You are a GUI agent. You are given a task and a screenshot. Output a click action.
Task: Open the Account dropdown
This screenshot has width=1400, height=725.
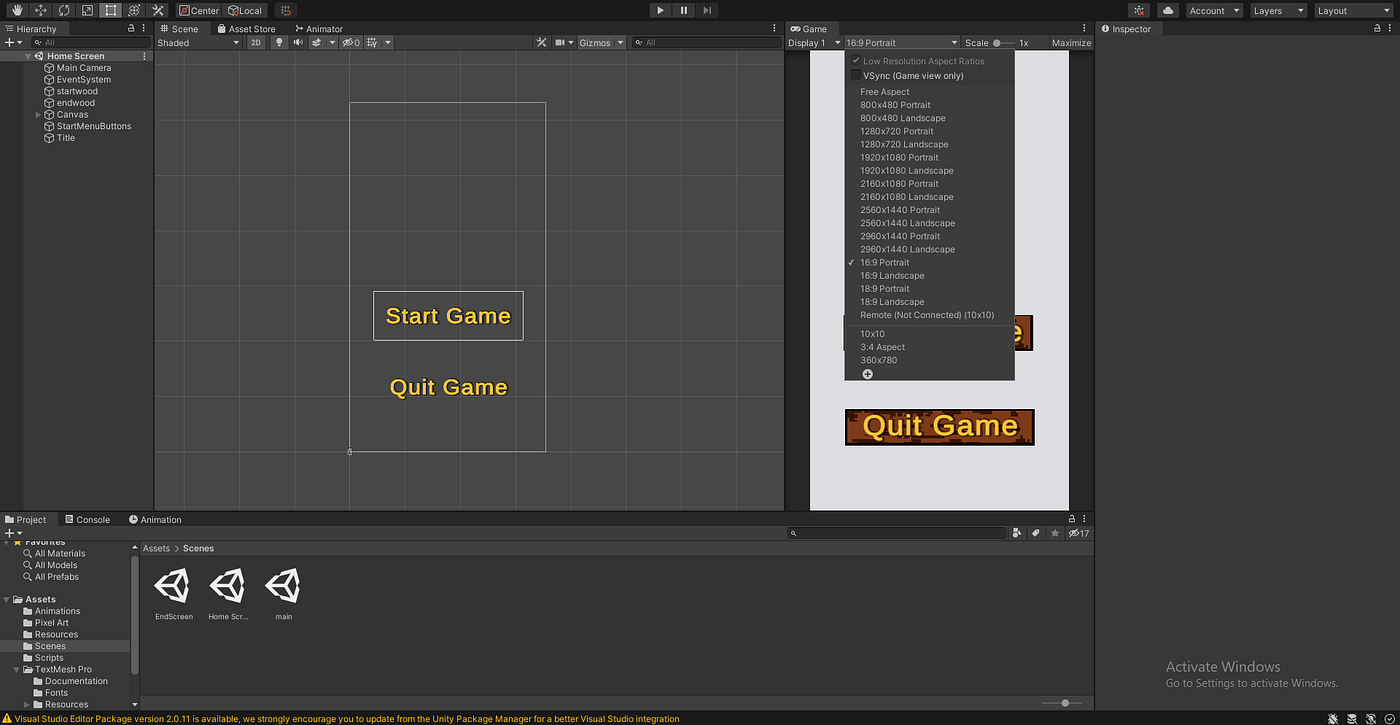point(1214,10)
